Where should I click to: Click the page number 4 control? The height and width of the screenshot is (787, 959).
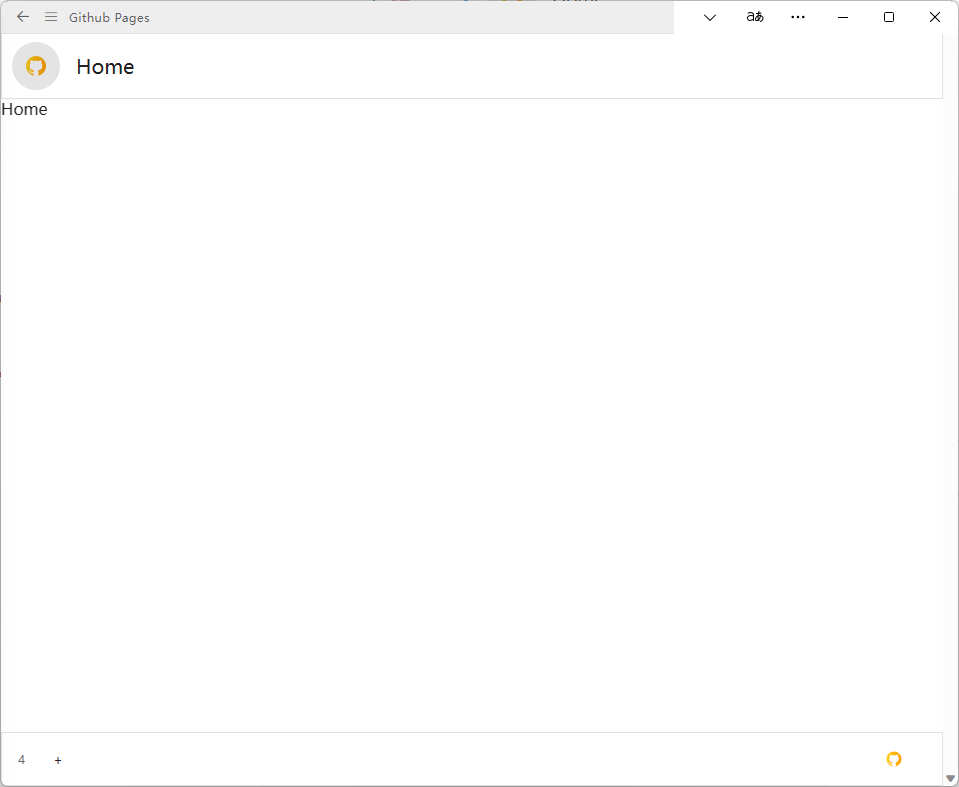[21, 760]
